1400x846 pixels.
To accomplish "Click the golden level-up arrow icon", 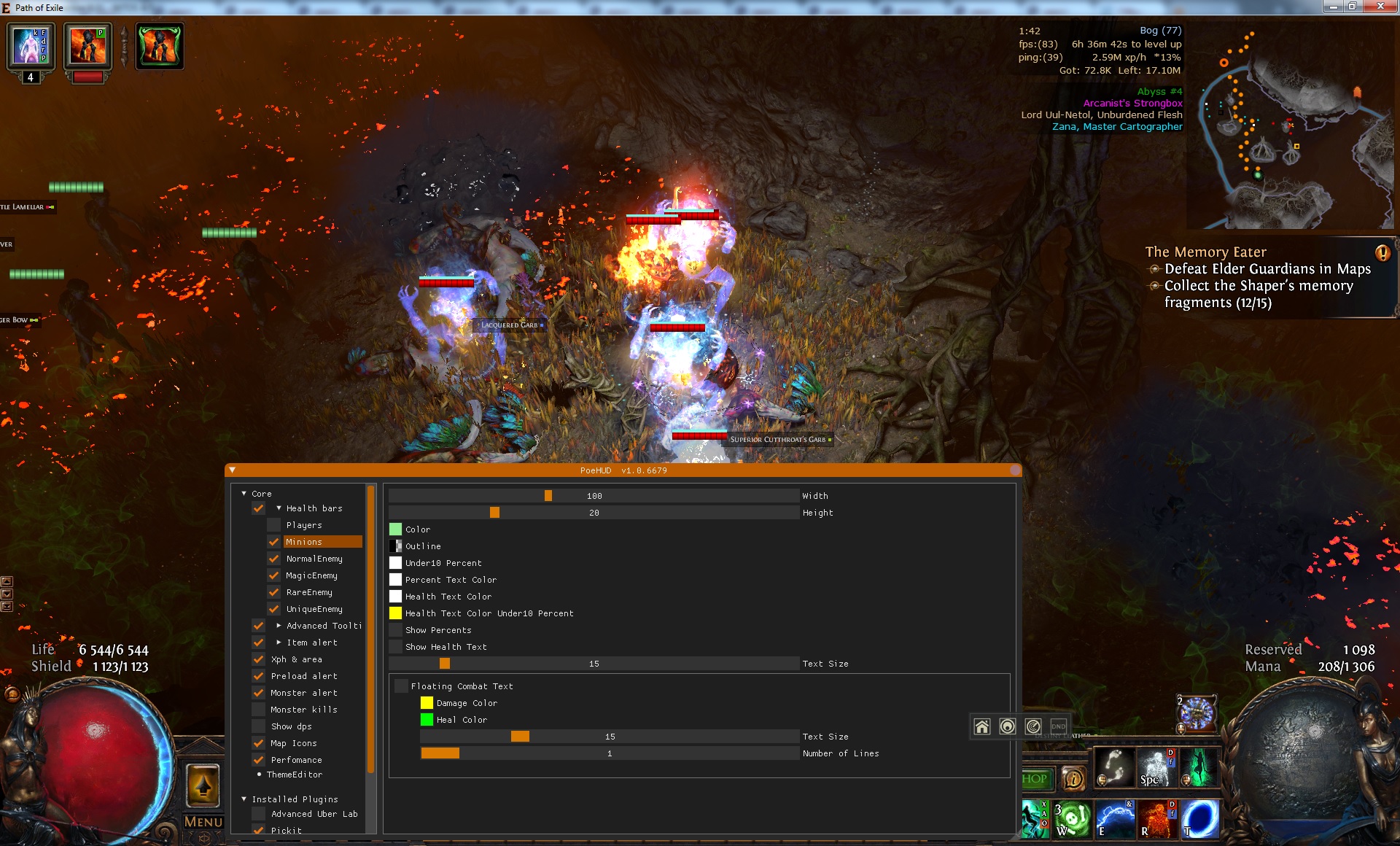I will point(203,785).
